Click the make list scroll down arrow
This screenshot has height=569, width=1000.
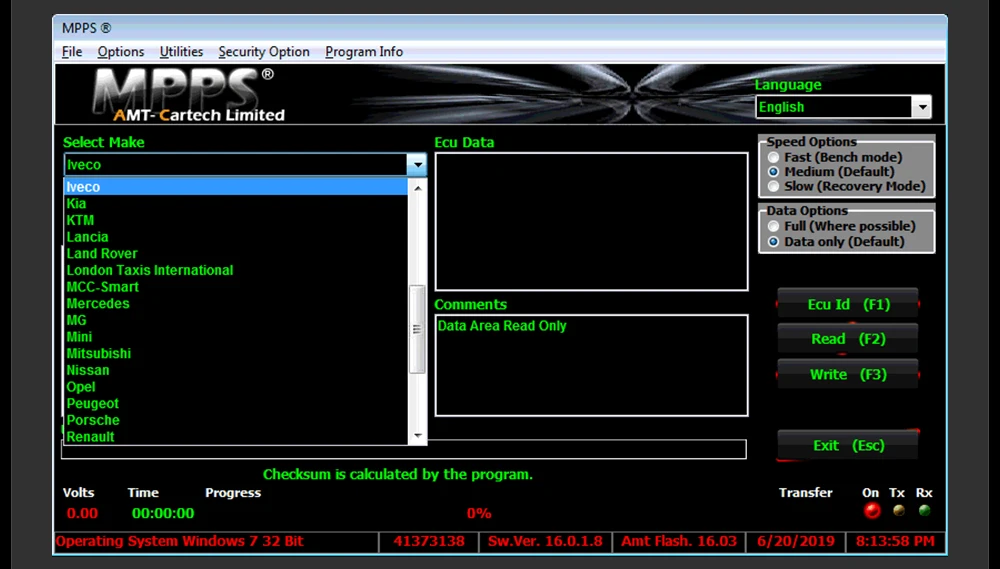418,436
